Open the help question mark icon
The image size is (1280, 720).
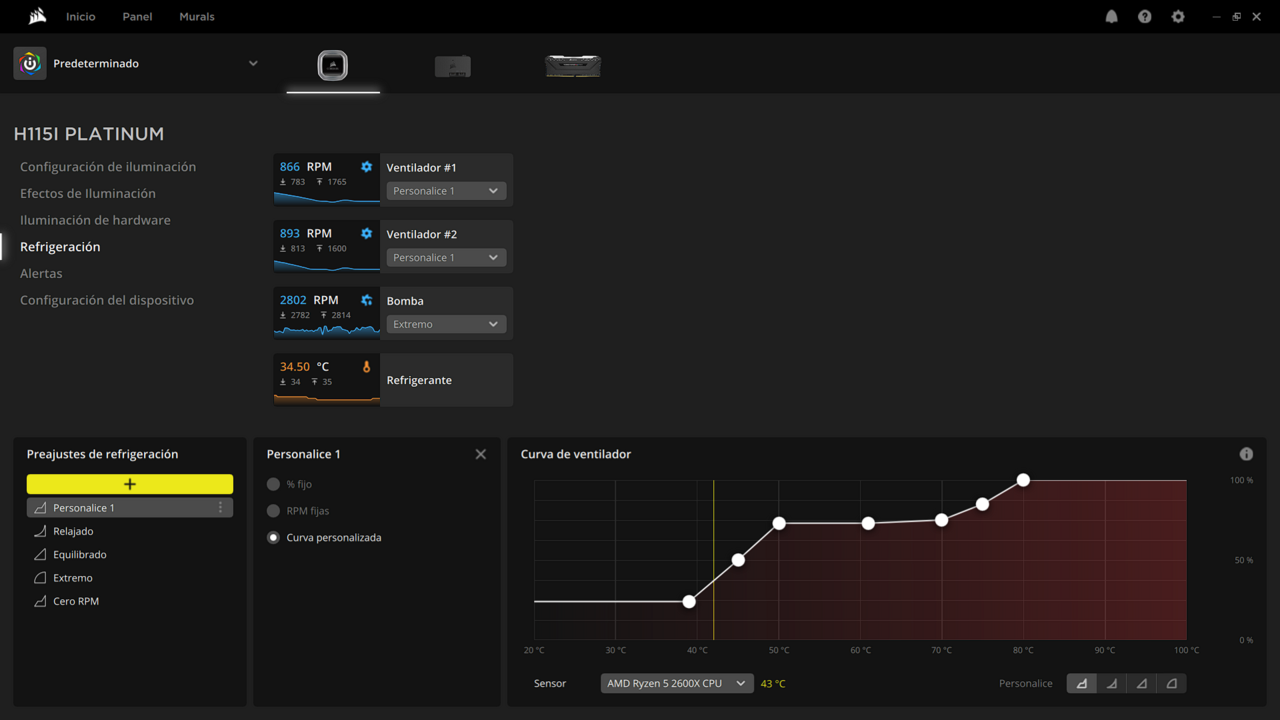(1144, 17)
